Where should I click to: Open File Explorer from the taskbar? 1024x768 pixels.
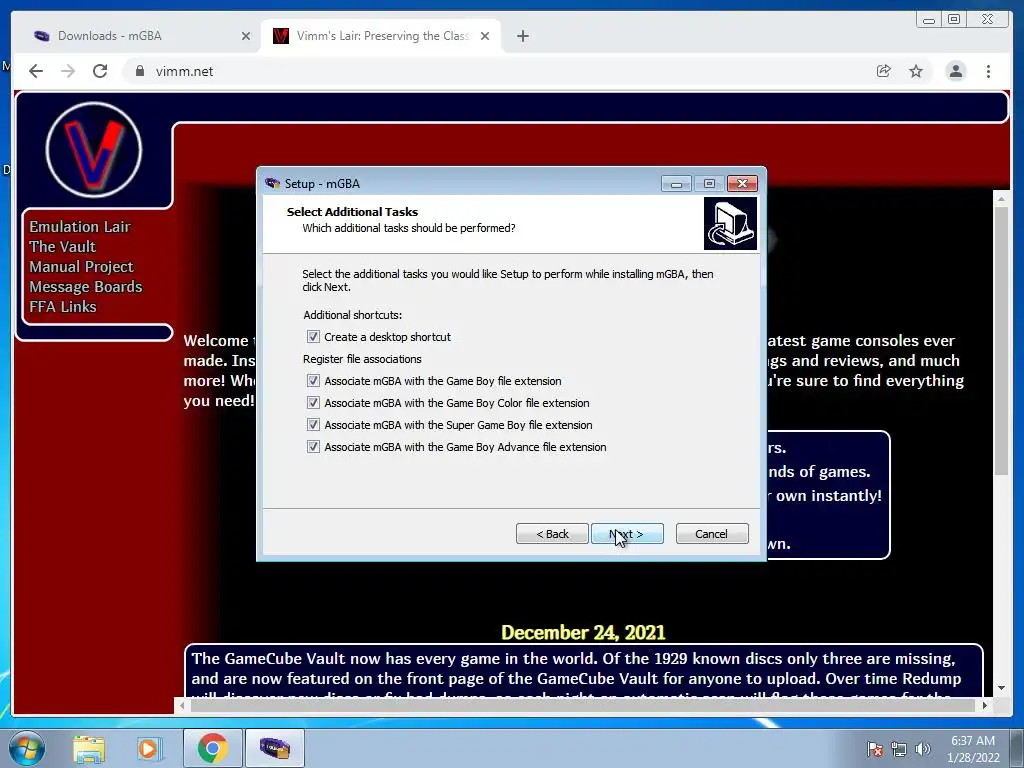click(x=89, y=748)
